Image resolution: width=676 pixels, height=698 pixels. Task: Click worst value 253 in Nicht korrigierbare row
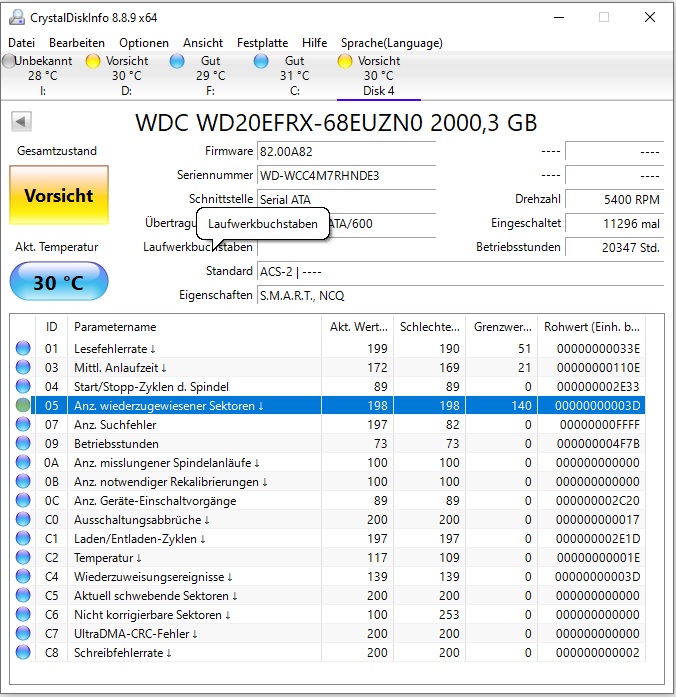point(449,615)
